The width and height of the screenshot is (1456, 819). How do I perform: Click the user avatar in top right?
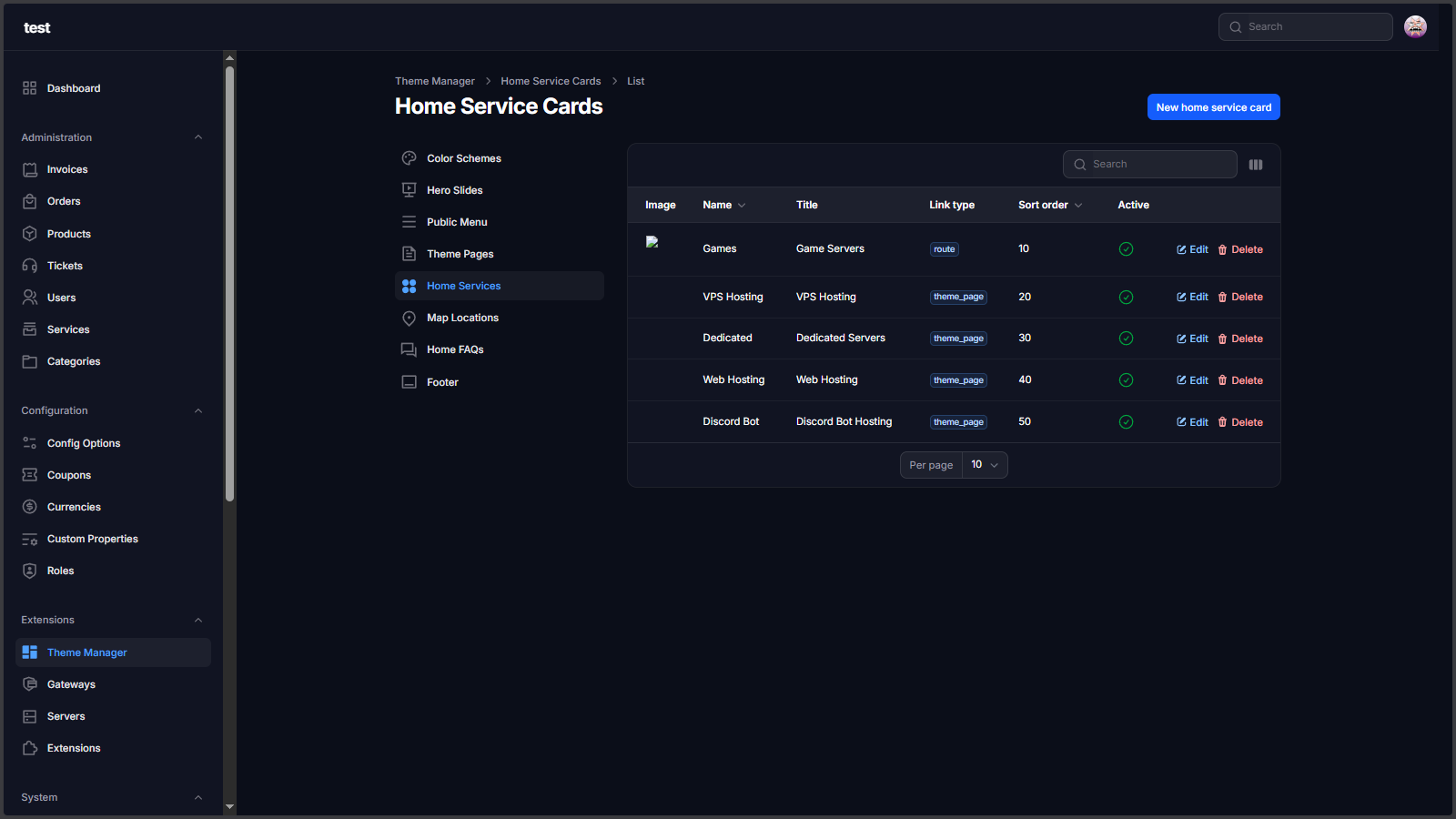1415,27
